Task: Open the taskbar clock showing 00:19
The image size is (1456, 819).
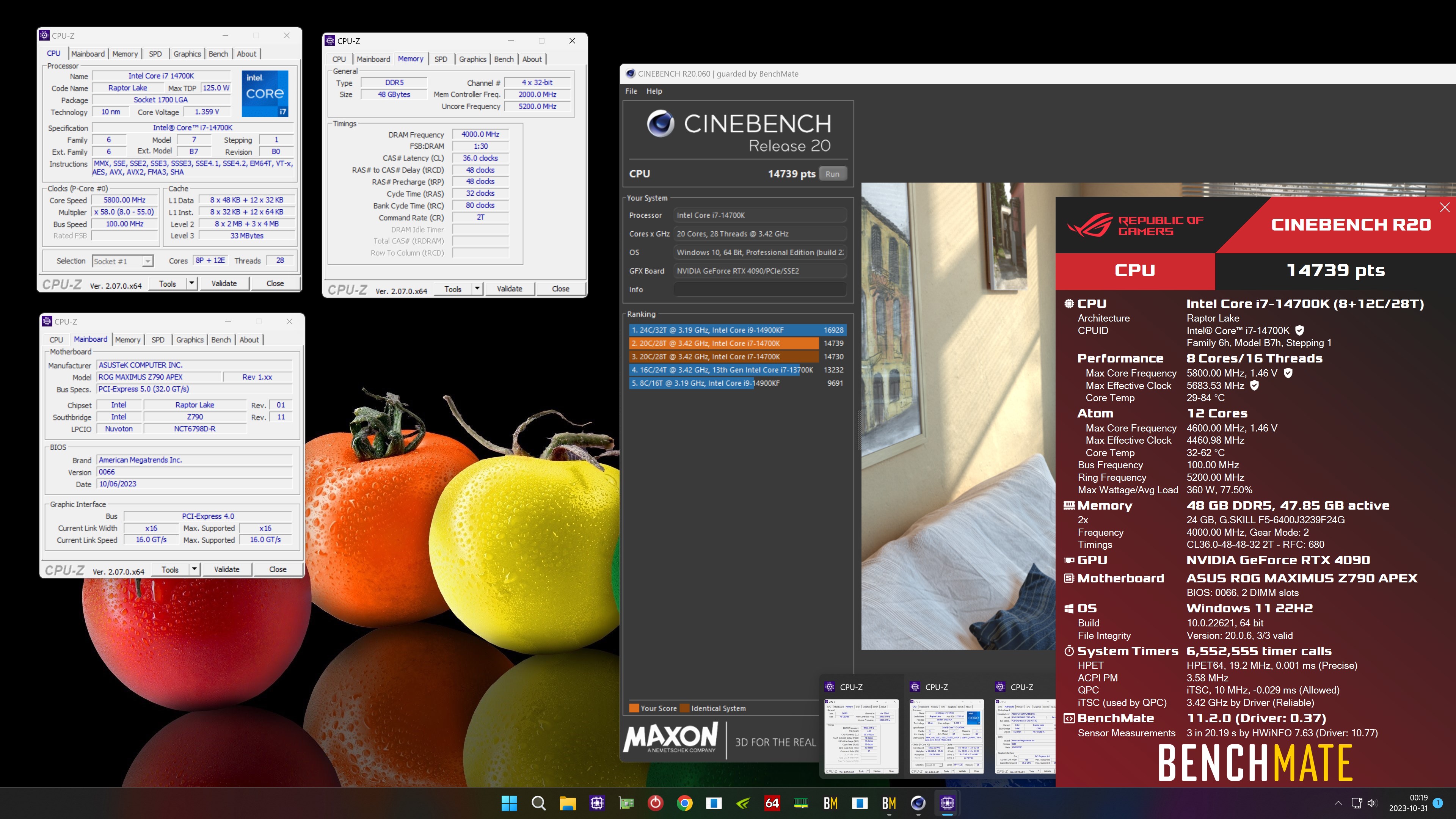Action: pyautogui.click(x=1408, y=803)
